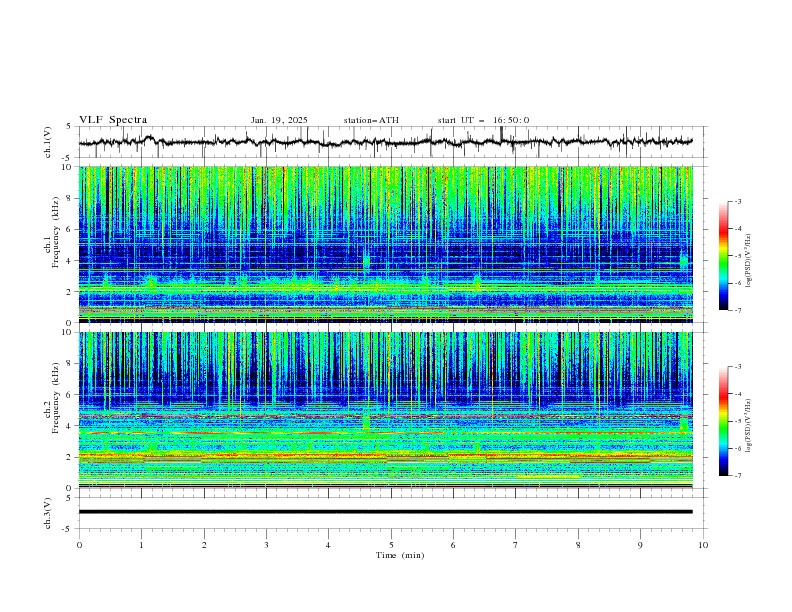The width and height of the screenshot is (792, 612).
Task: Click the log(PSD) label beside upper colorbar
Action: coord(749,261)
